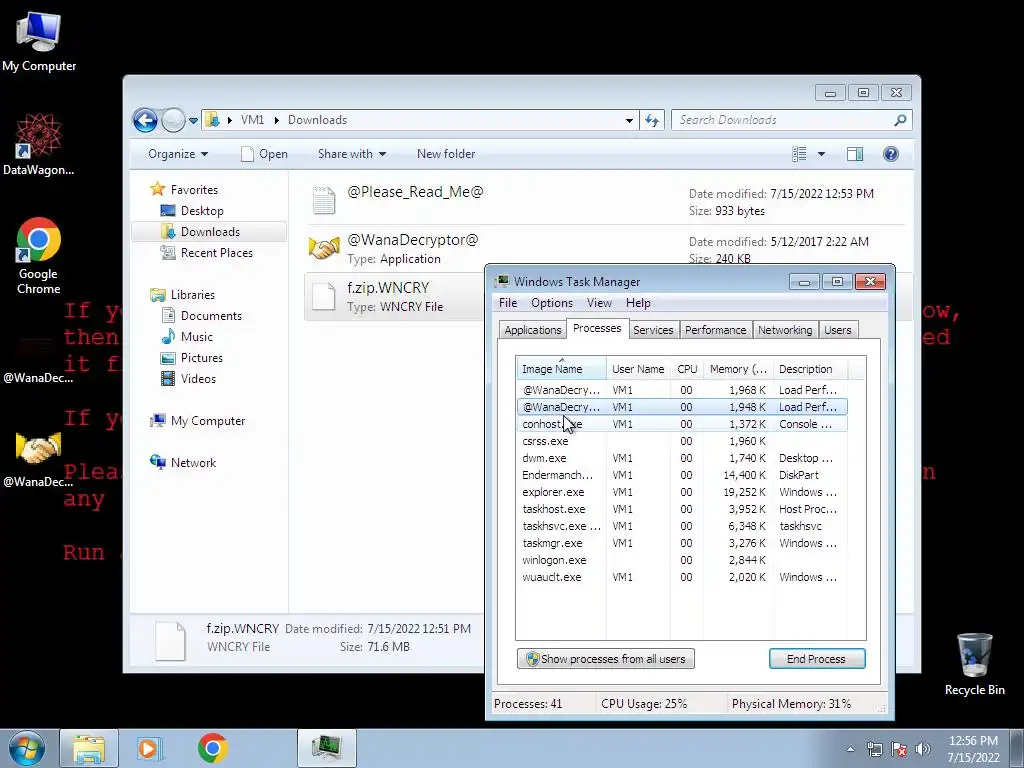
Task: Select the Endermanch process row
Action: [682, 475]
